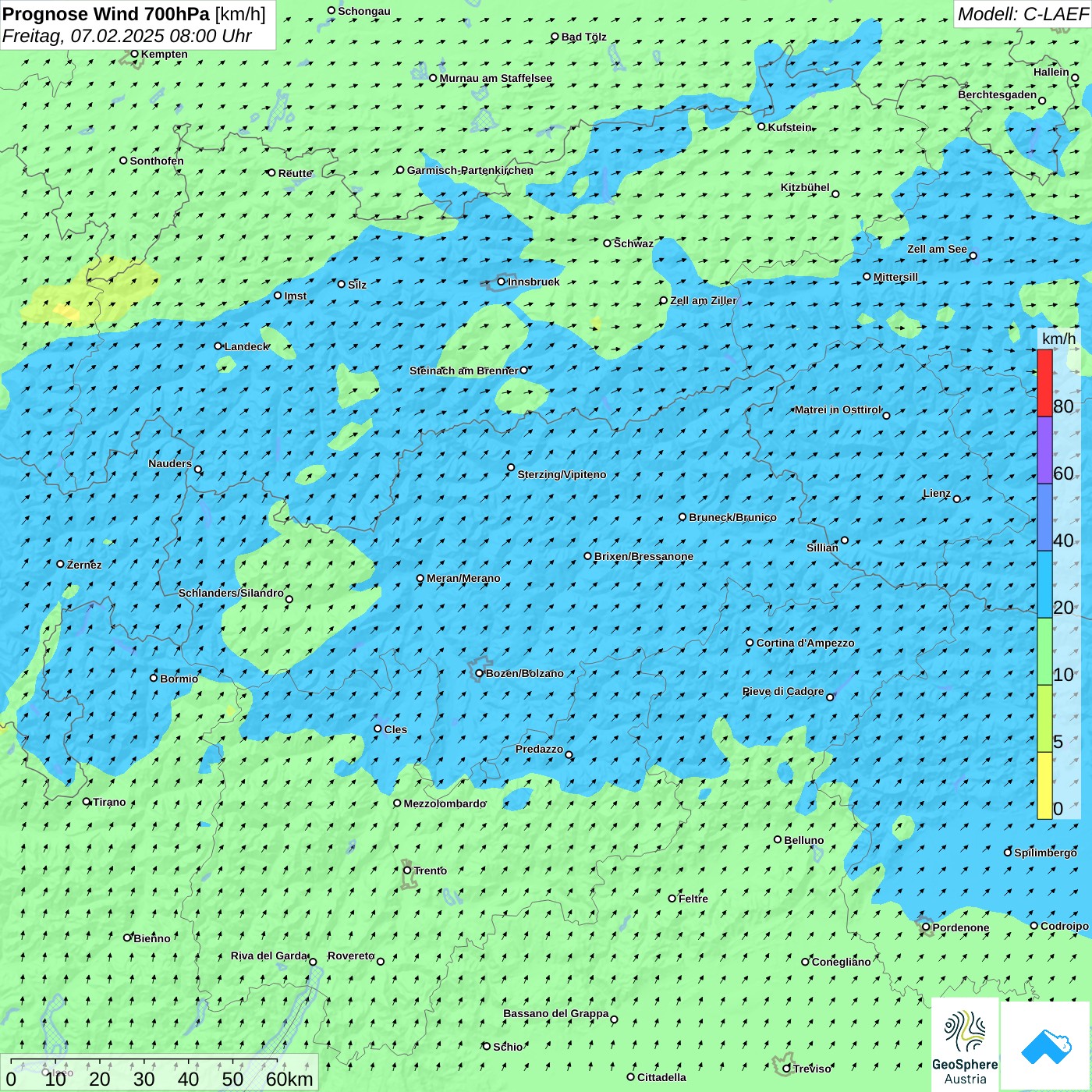Viewport: 1092px width, 1092px height.
Task: Click the "Matrei in Osttirol" label
Action: (x=838, y=409)
